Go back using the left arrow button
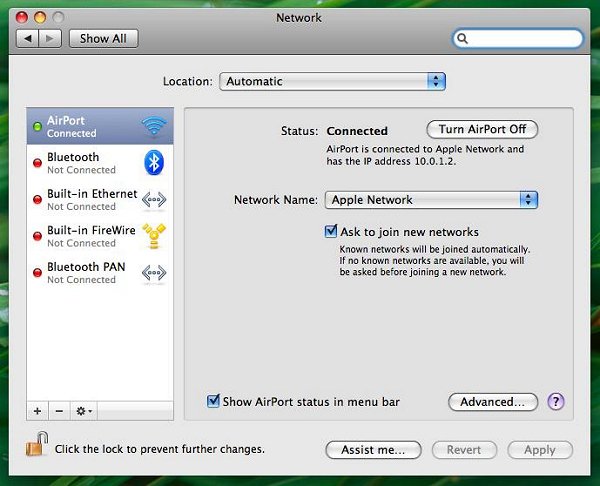The height and width of the screenshot is (486, 600). coord(28,38)
